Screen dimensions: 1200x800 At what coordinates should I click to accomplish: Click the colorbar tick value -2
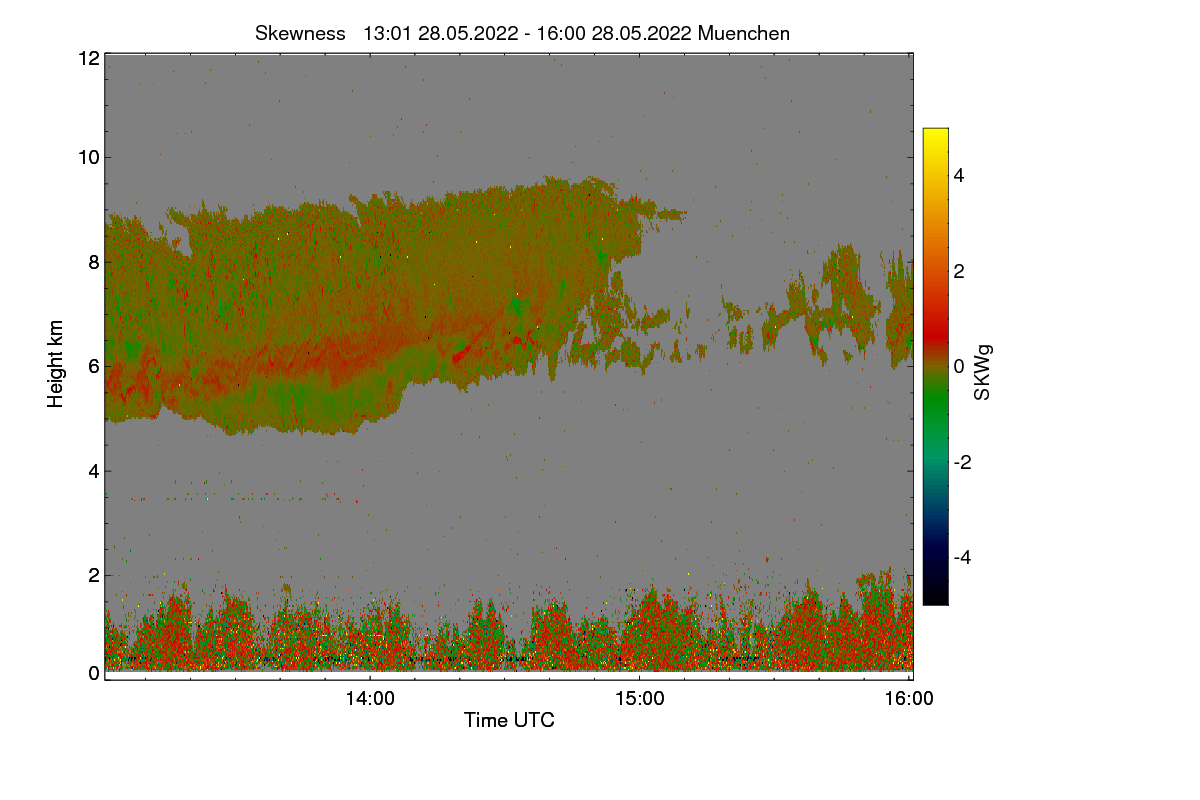point(963,462)
